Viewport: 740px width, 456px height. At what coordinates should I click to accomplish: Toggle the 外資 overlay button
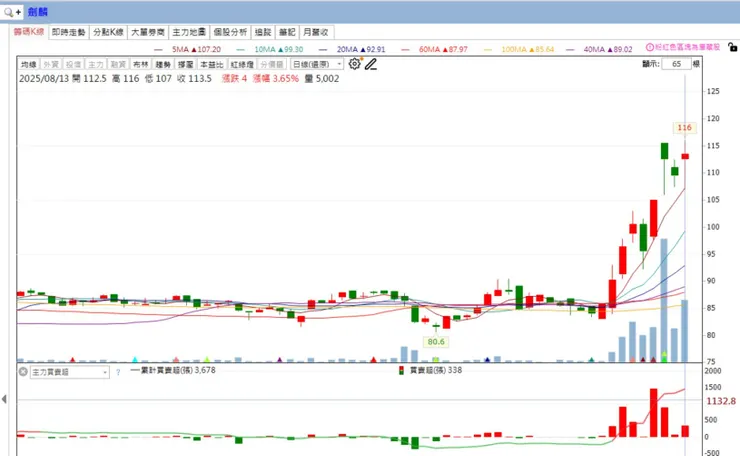[51, 64]
